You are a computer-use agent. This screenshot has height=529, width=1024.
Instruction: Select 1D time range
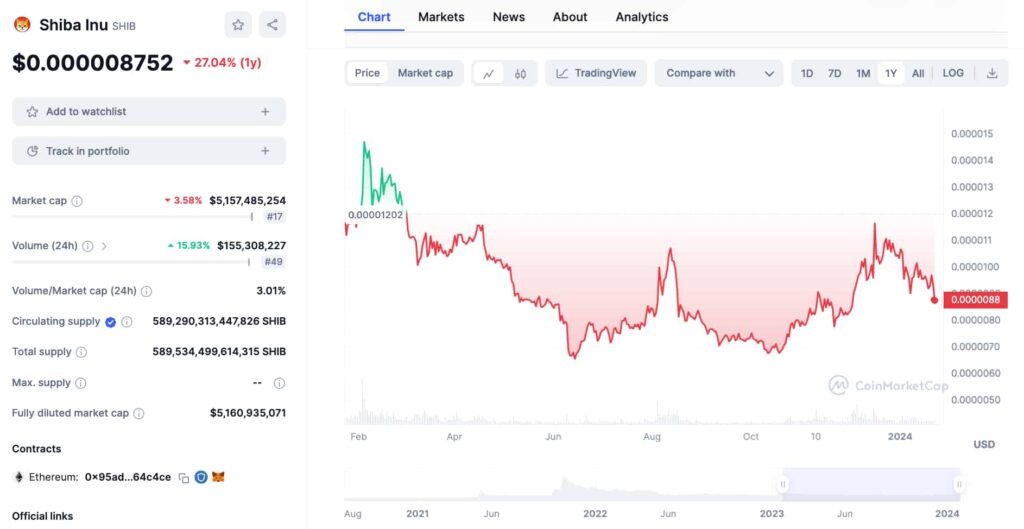807,73
